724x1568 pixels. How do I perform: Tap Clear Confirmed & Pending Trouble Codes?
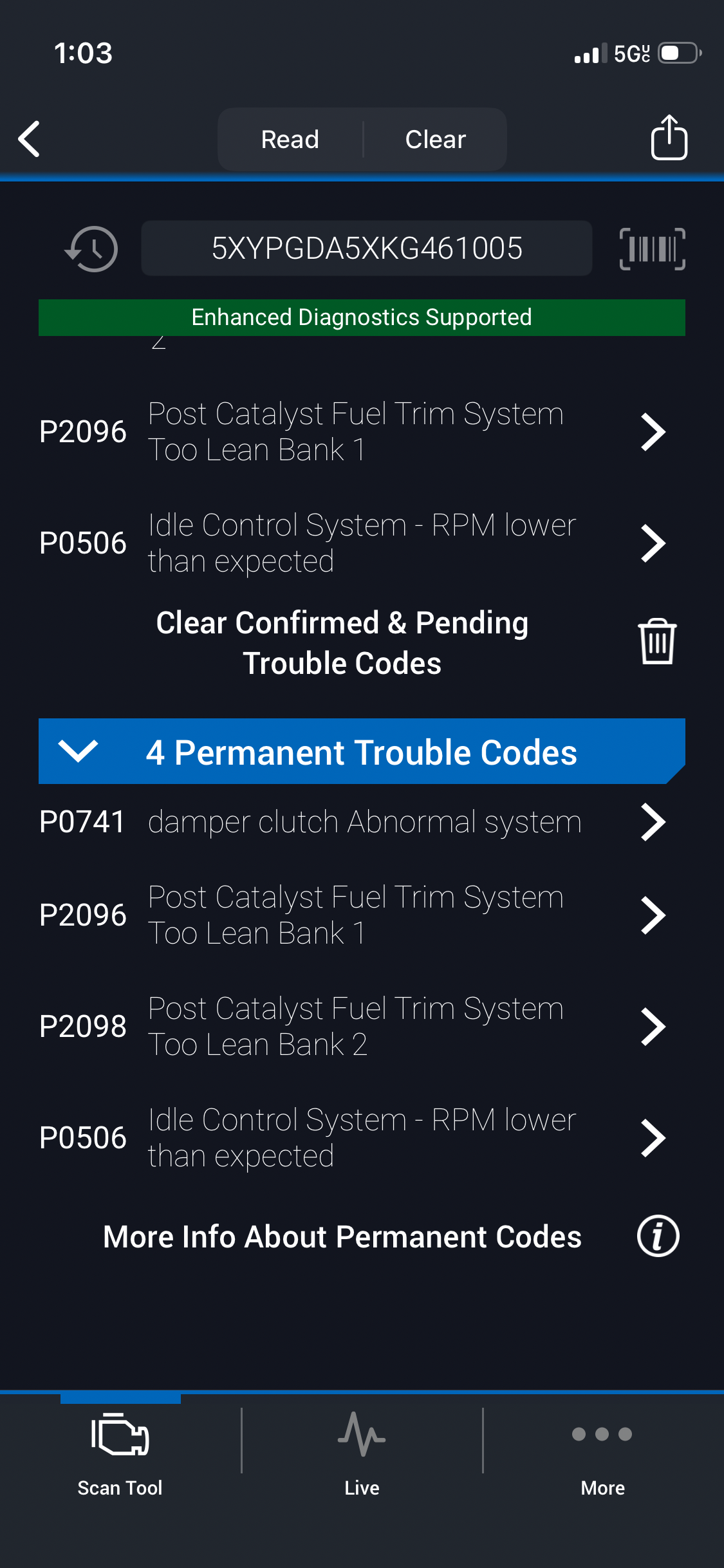coord(342,643)
